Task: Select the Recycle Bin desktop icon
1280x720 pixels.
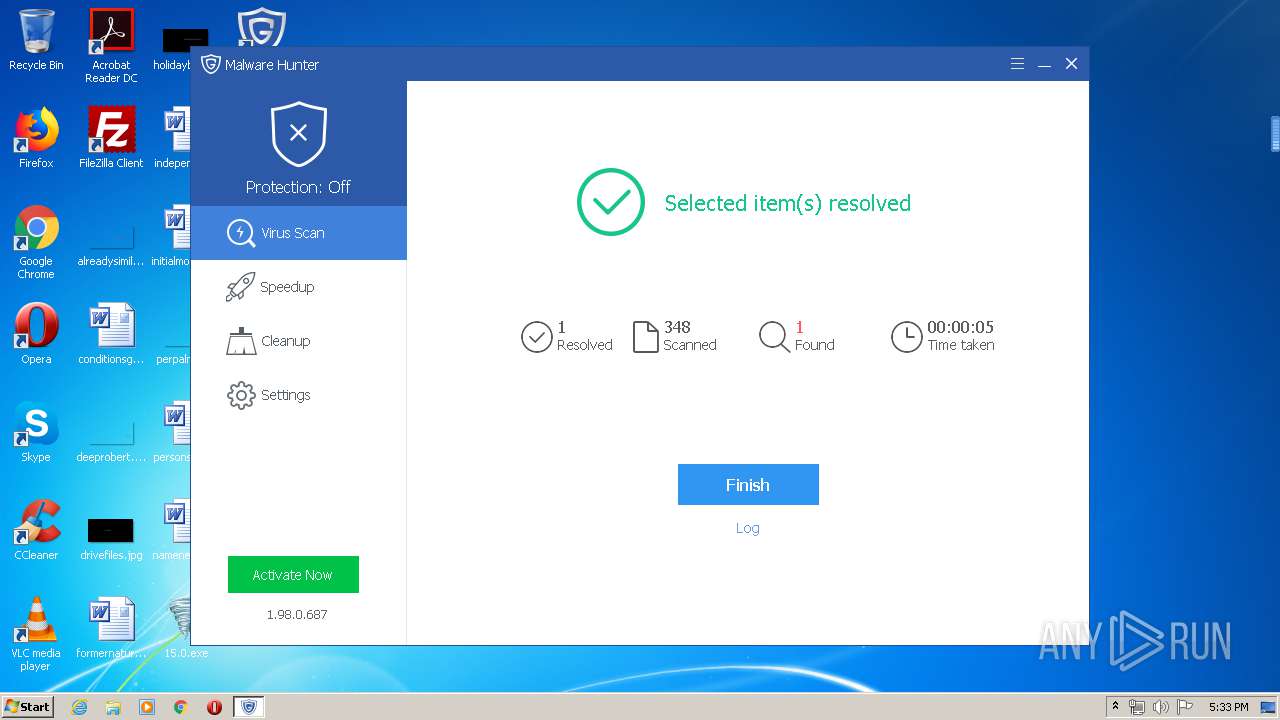Action: [x=36, y=40]
